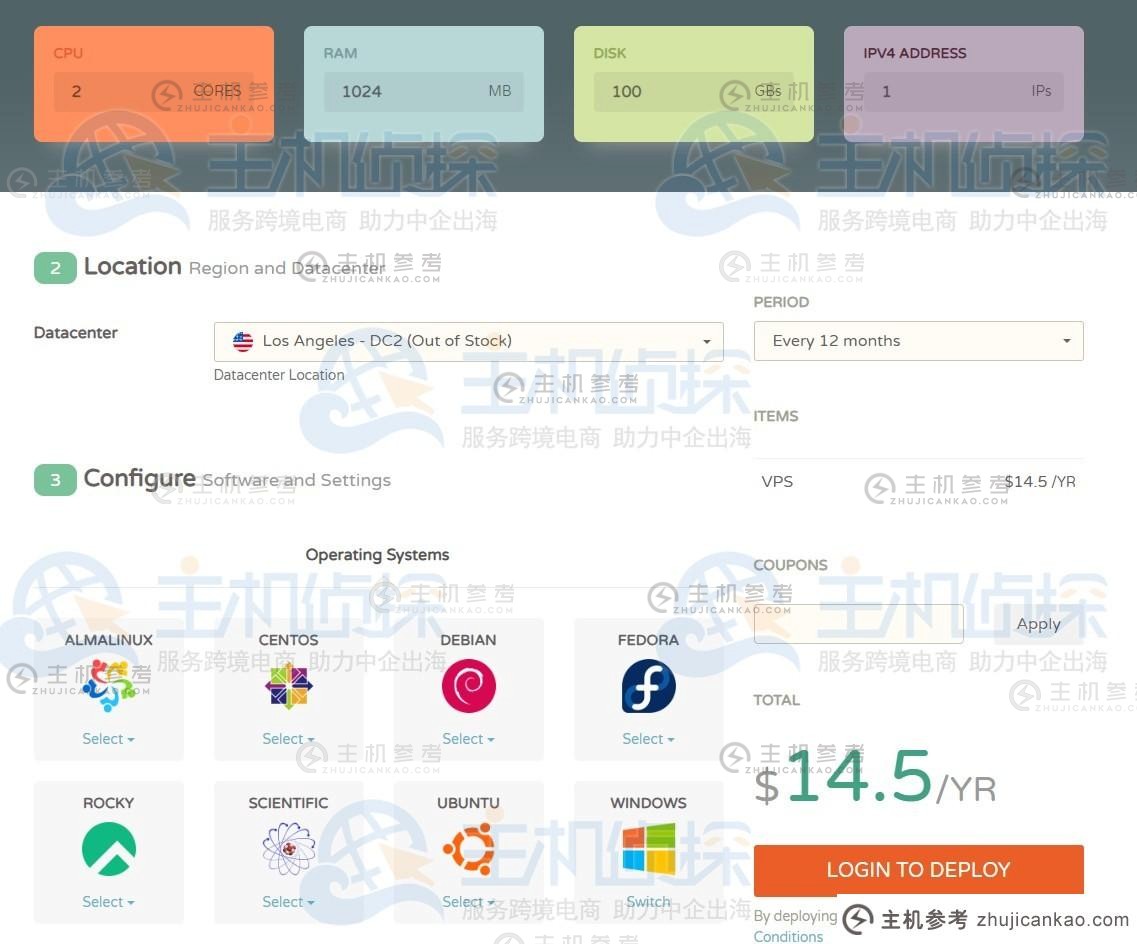Click the US flag beside Los Angeles
Viewport: 1137px width, 944px height.
click(x=242, y=341)
